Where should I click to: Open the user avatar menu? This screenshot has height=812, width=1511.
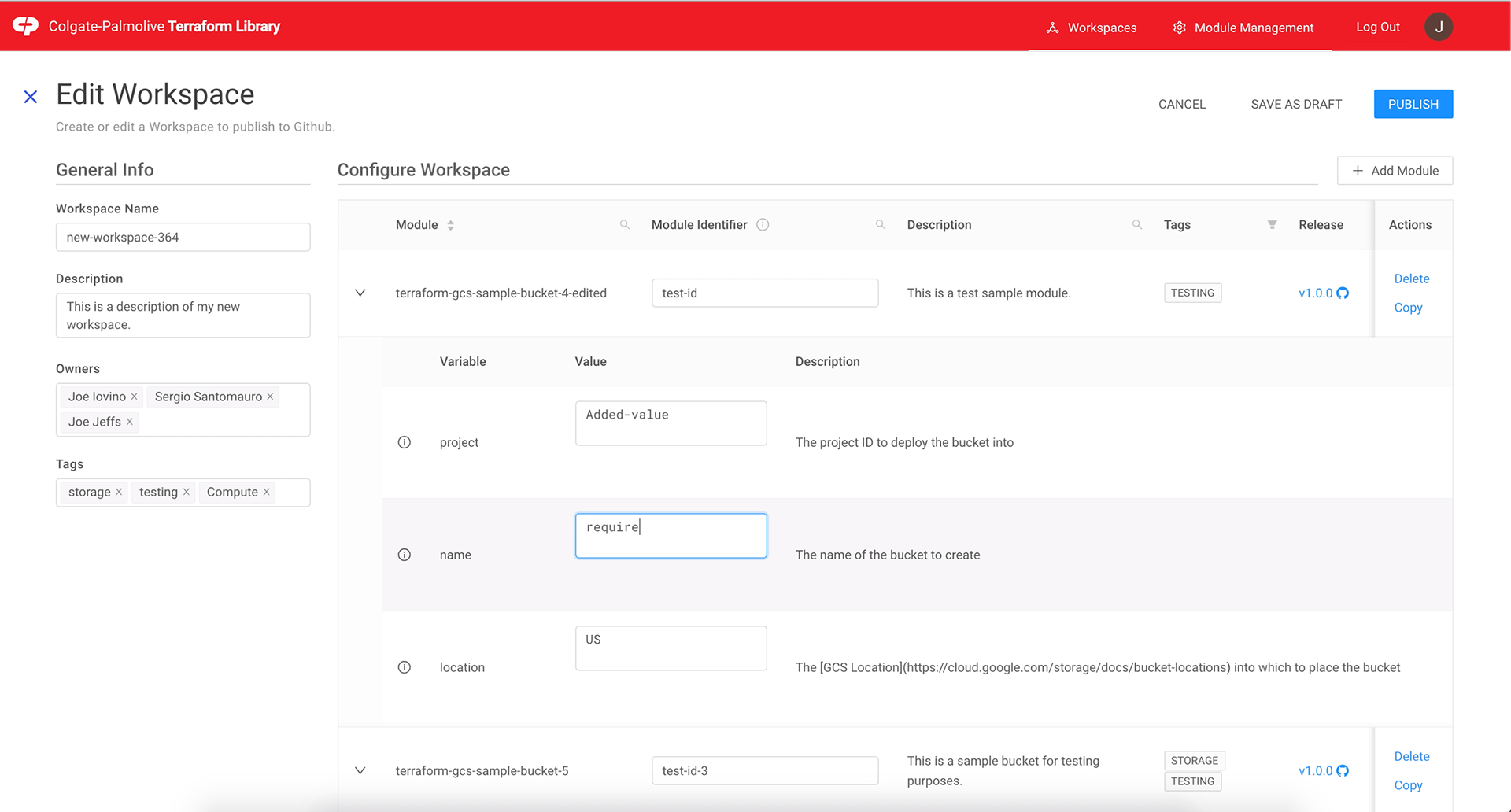coord(1438,27)
